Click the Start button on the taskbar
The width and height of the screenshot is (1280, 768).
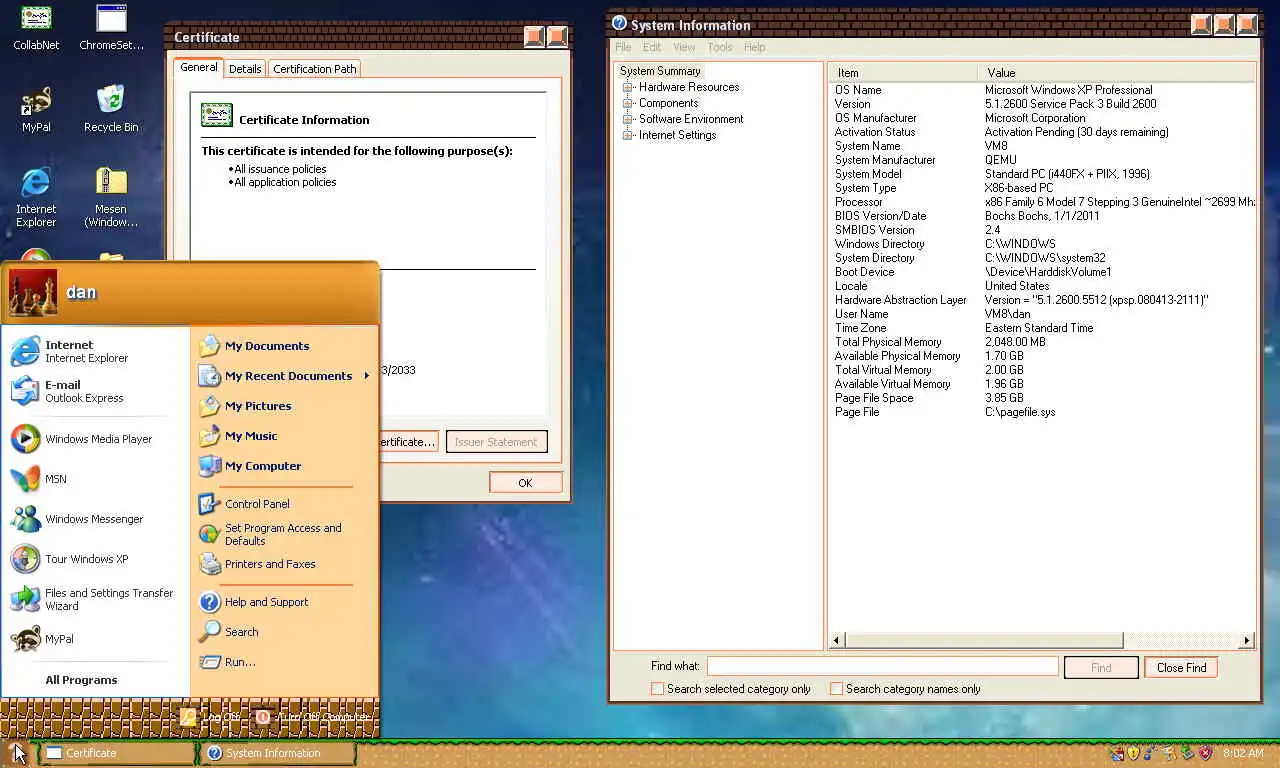click(17, 753)
